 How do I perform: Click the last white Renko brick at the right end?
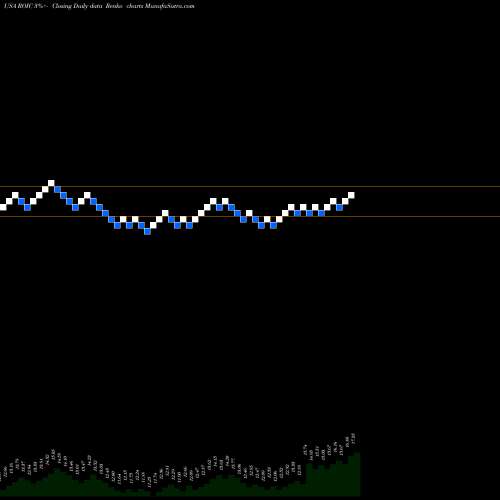click(x=351, y=195)
